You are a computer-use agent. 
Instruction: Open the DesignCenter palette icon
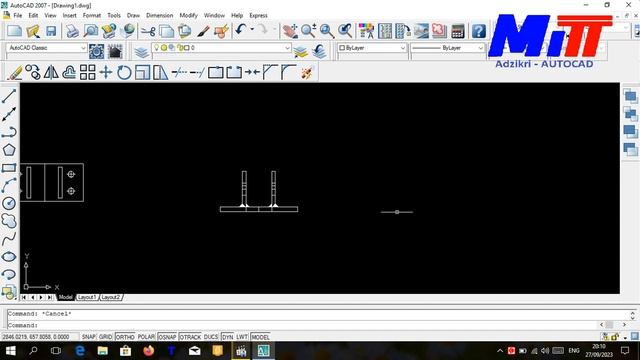[x=385, y=31]
